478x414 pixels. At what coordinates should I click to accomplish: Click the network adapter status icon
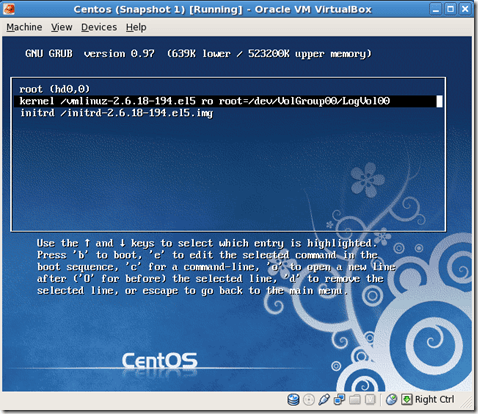(339, 399)
